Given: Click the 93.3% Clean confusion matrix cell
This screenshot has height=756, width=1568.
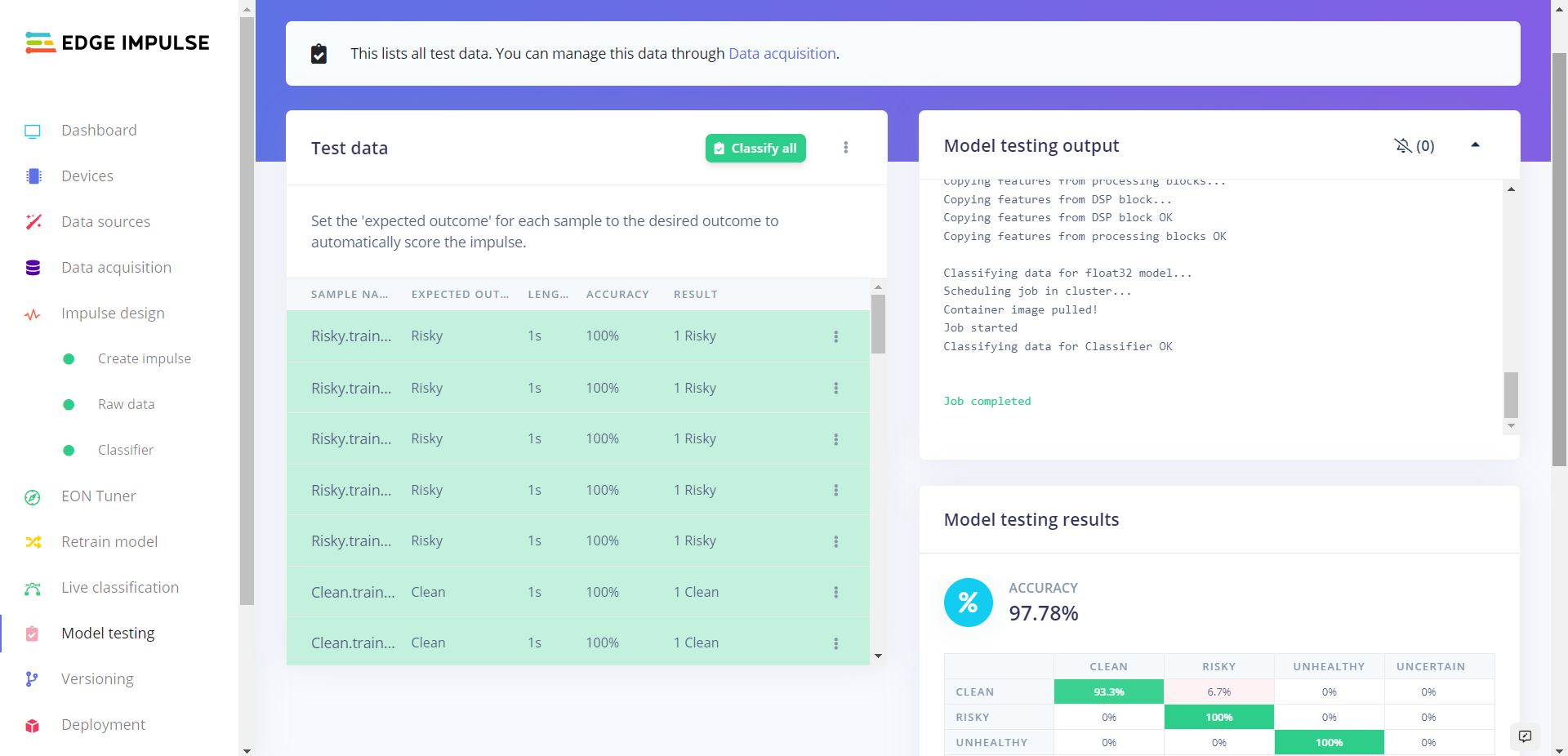Looking at the screenshot, I should click(1108, 692).
